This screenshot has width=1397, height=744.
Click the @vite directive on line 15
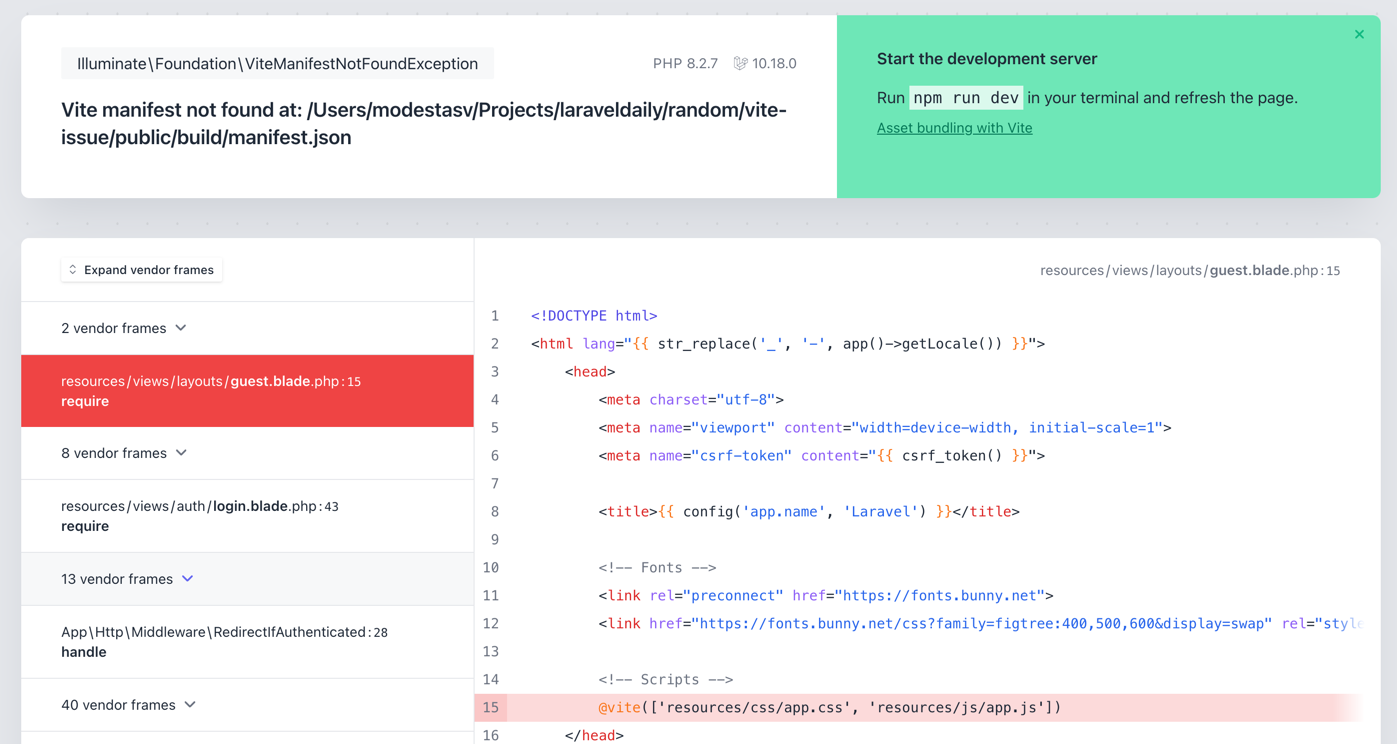click(619, 708)
